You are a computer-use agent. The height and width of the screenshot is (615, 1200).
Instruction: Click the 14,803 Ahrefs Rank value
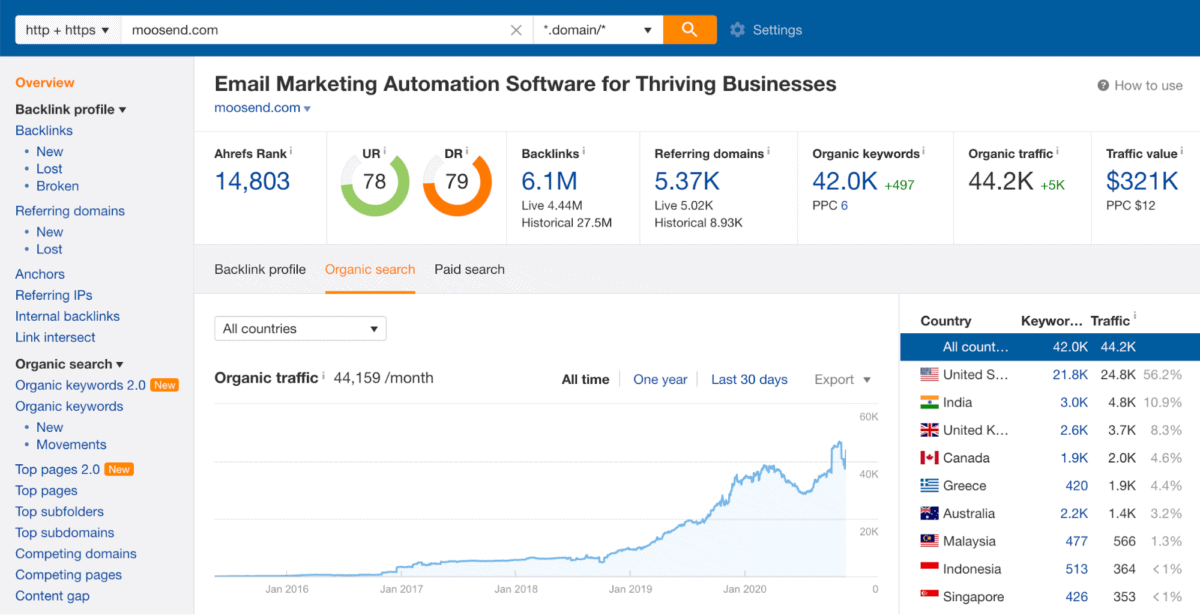[252, 181]
